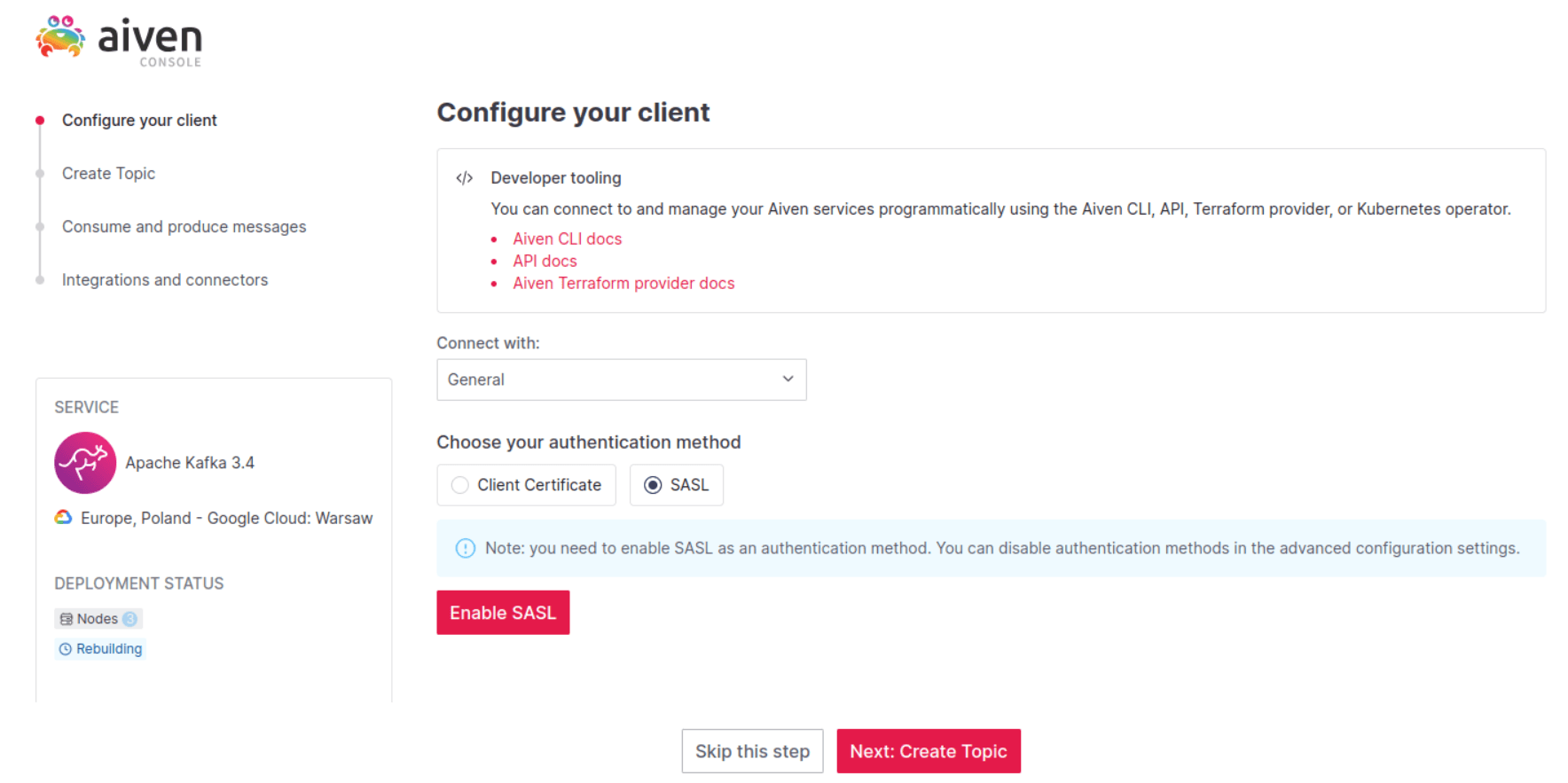Select Client Certificate authentication method
1568x783 pixels.
526,485
